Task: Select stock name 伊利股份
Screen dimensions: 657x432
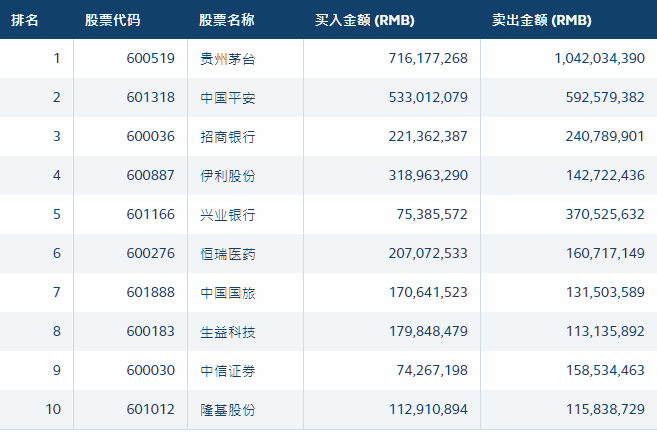Action: coord(228,176)
